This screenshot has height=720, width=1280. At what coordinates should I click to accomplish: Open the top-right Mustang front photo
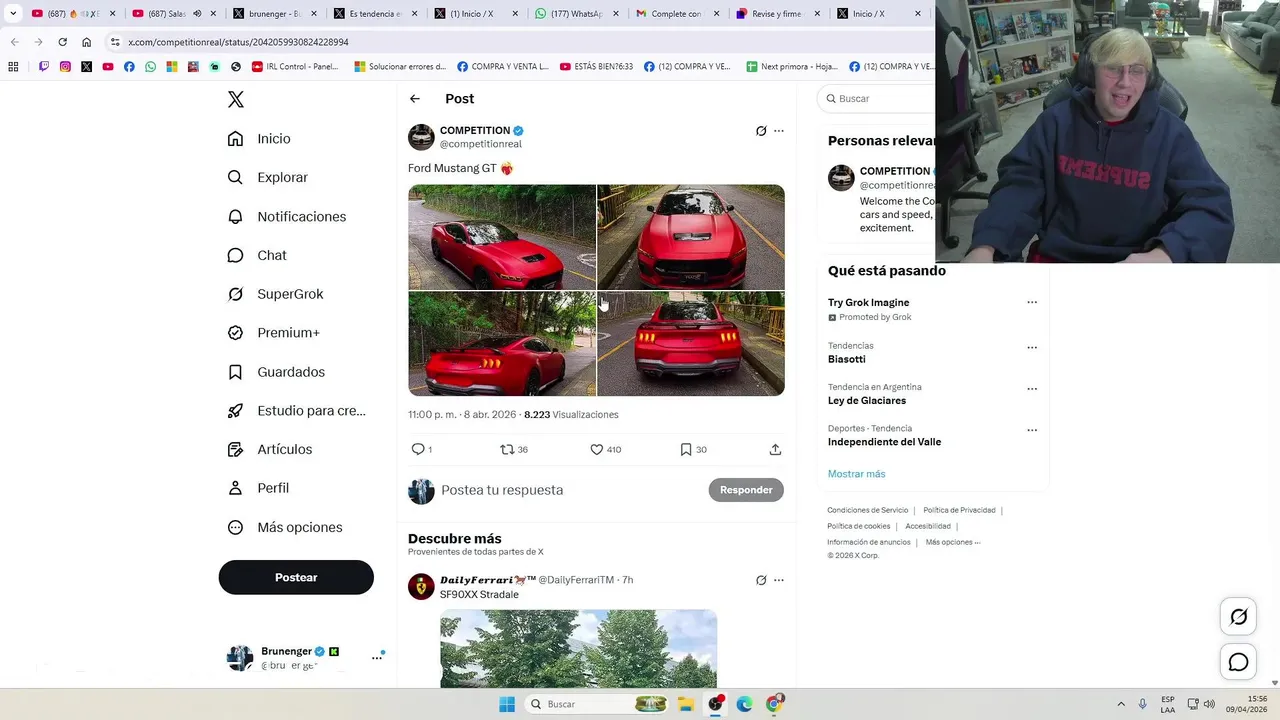pos(691,237)
